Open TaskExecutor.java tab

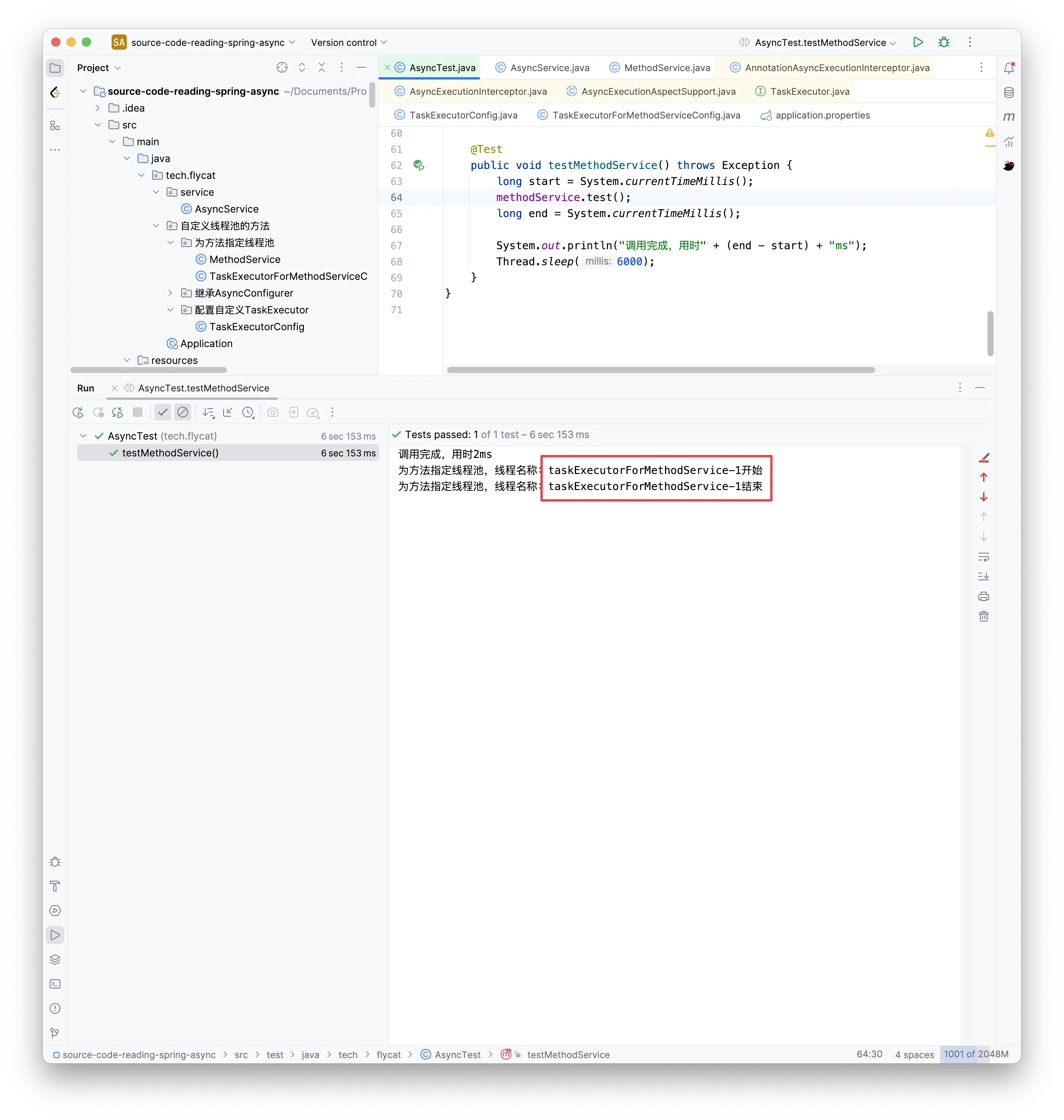pos(803,91)
